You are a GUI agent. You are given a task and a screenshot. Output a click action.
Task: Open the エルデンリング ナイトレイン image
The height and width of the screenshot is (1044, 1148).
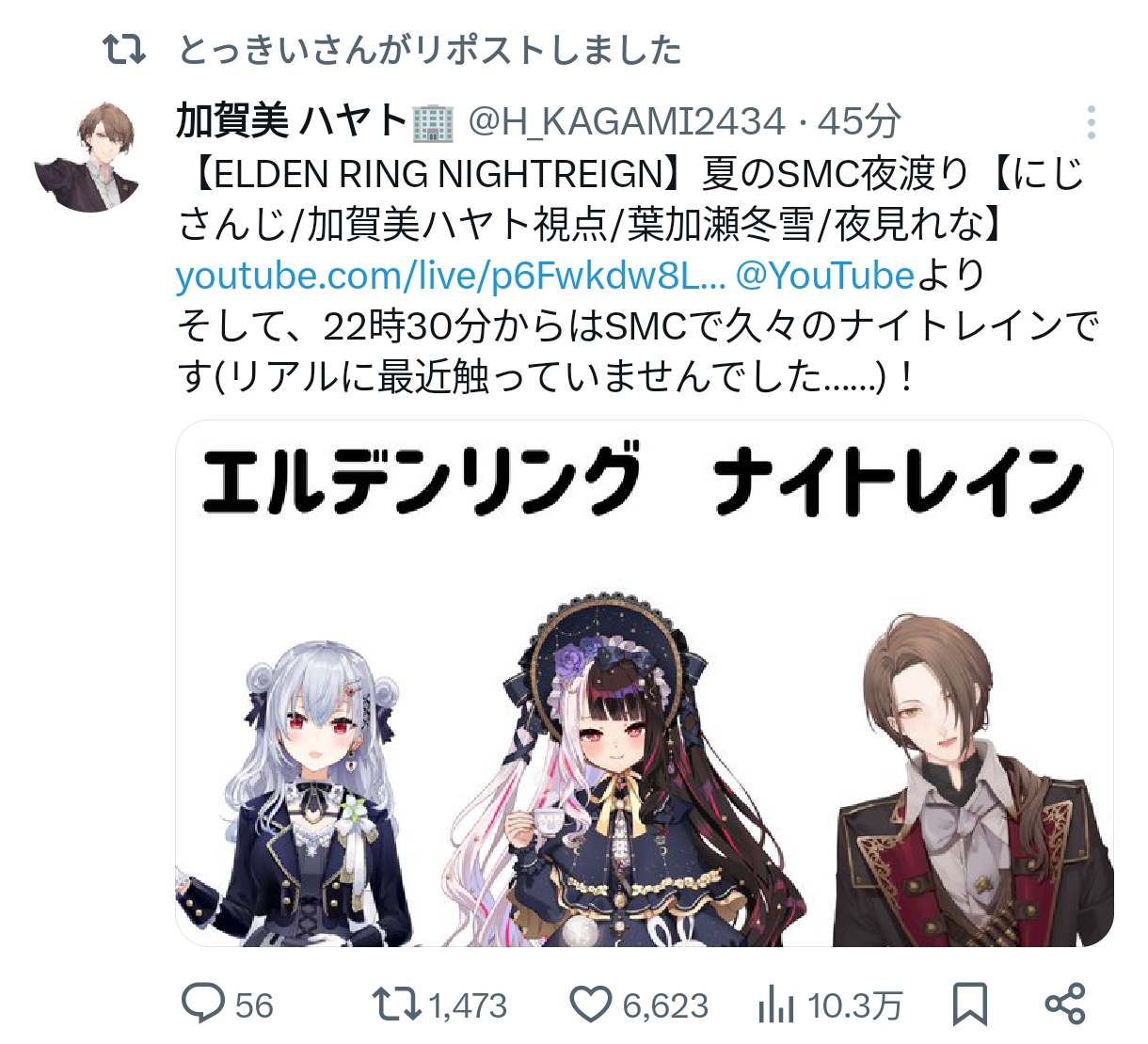pos(645,684)
